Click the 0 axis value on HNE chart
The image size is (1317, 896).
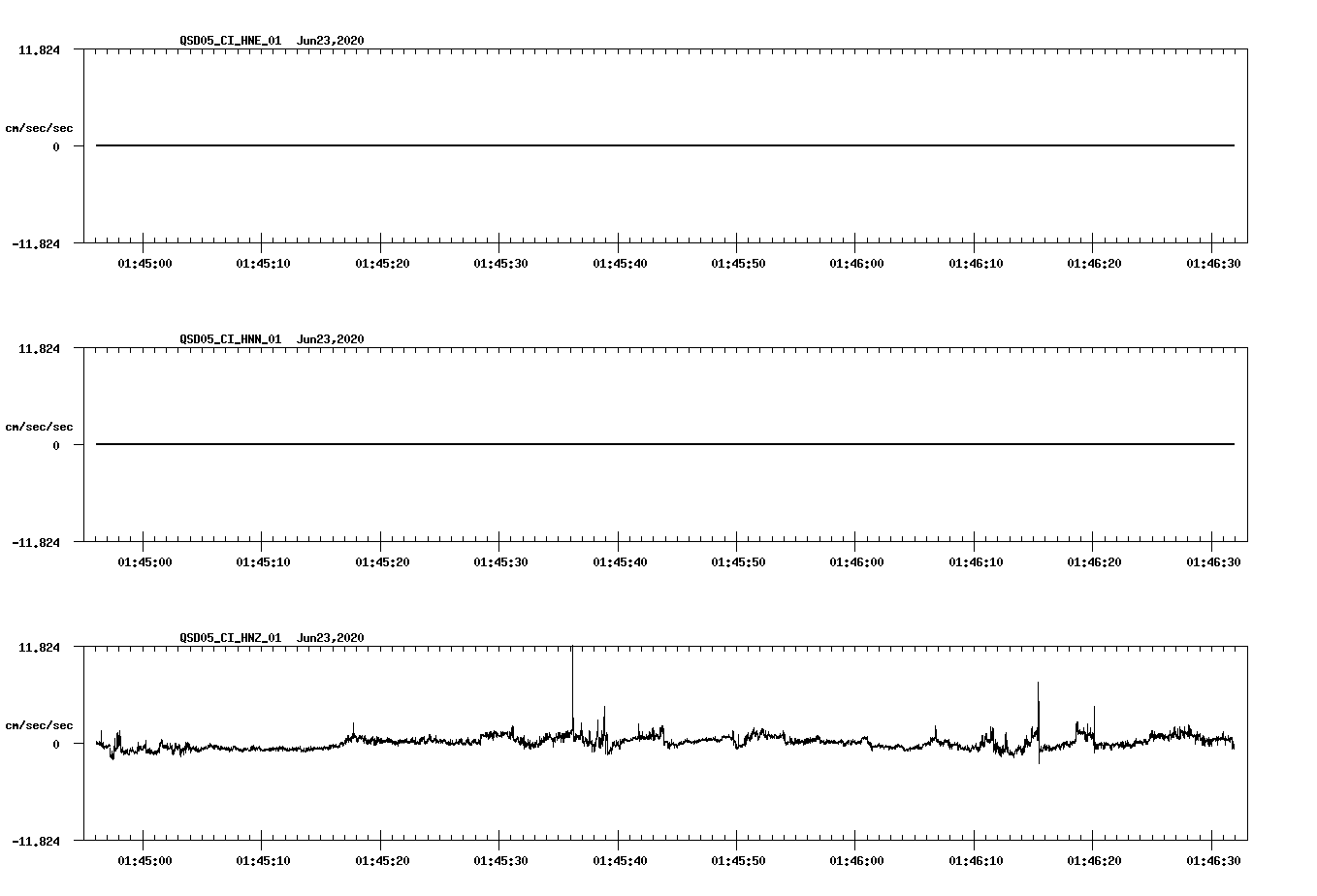click(56, 146)
